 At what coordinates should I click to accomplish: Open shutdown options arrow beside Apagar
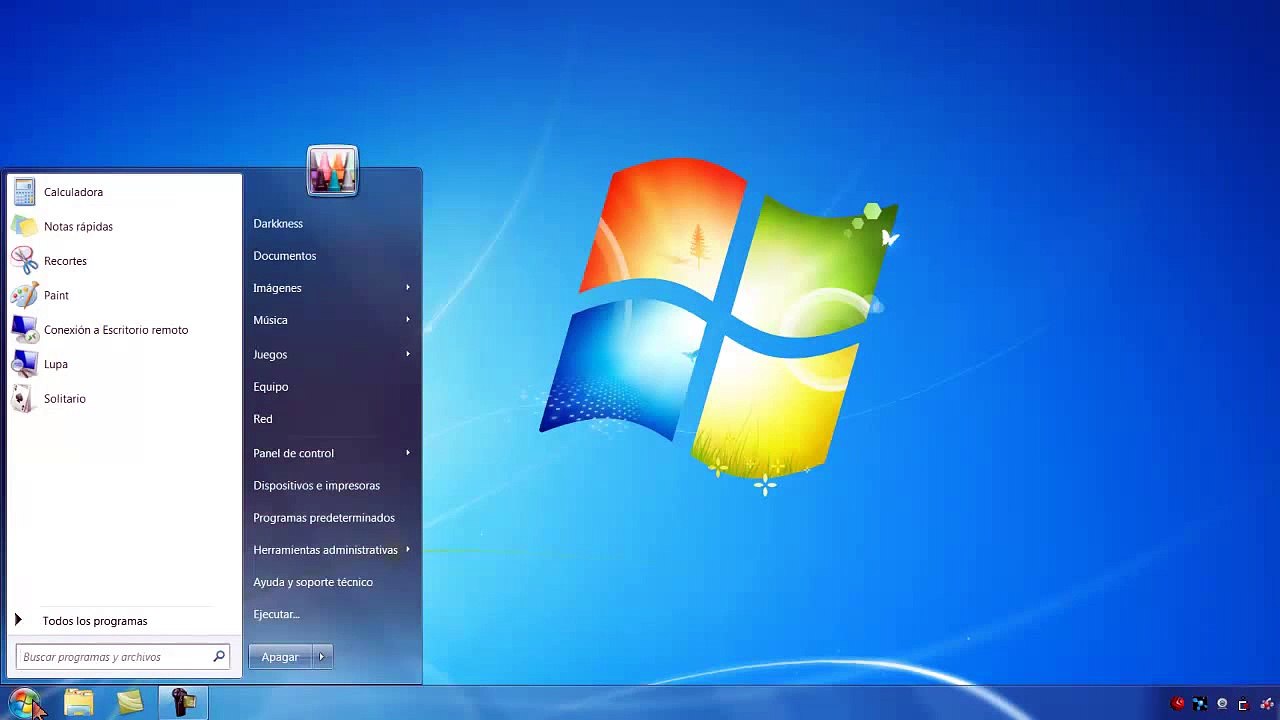(x=322, y=657)
